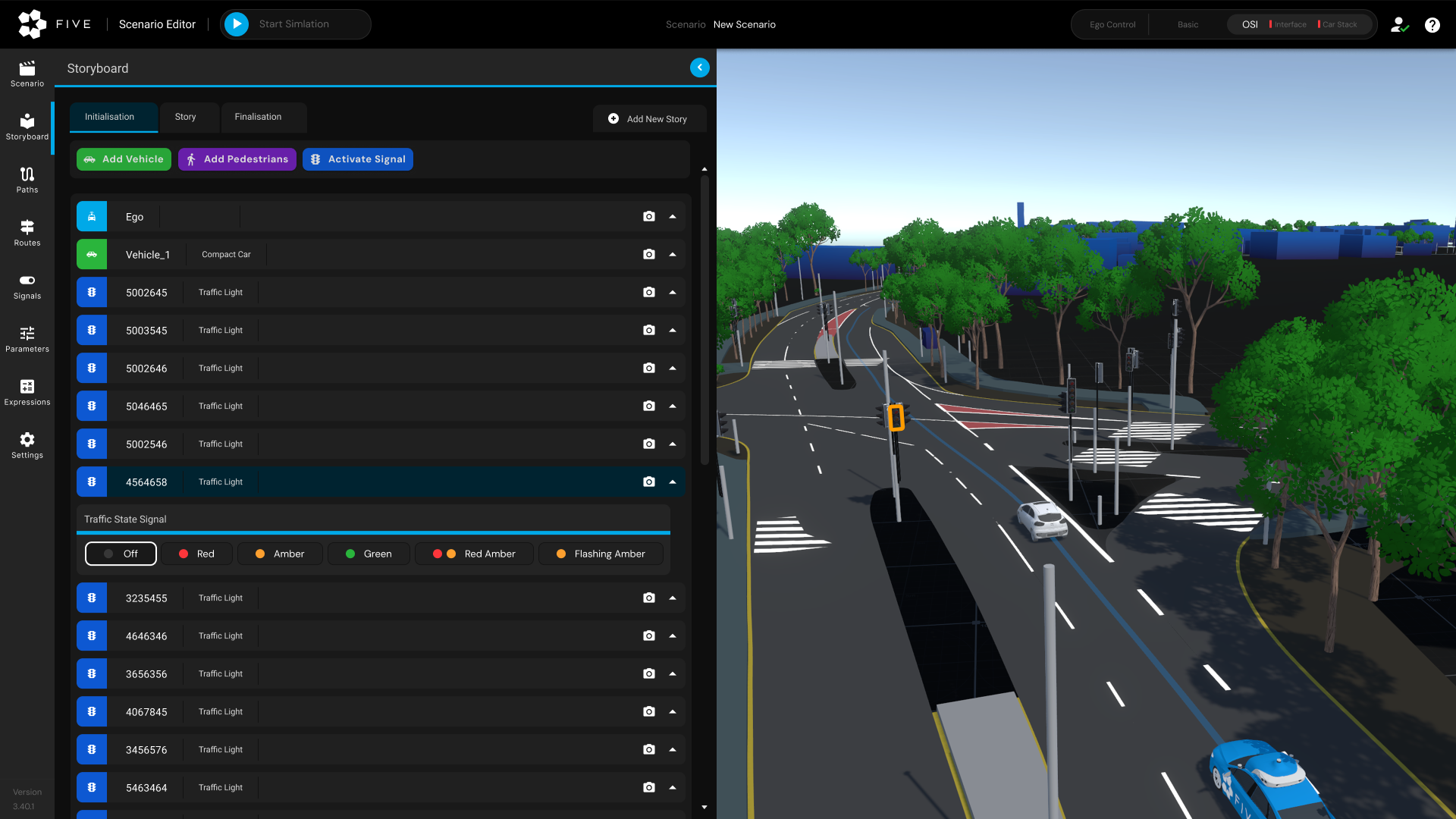The height and width of the screenshot is (819, 1456).
Task: Click Add New Story button
Action: (x=649, y=119)
